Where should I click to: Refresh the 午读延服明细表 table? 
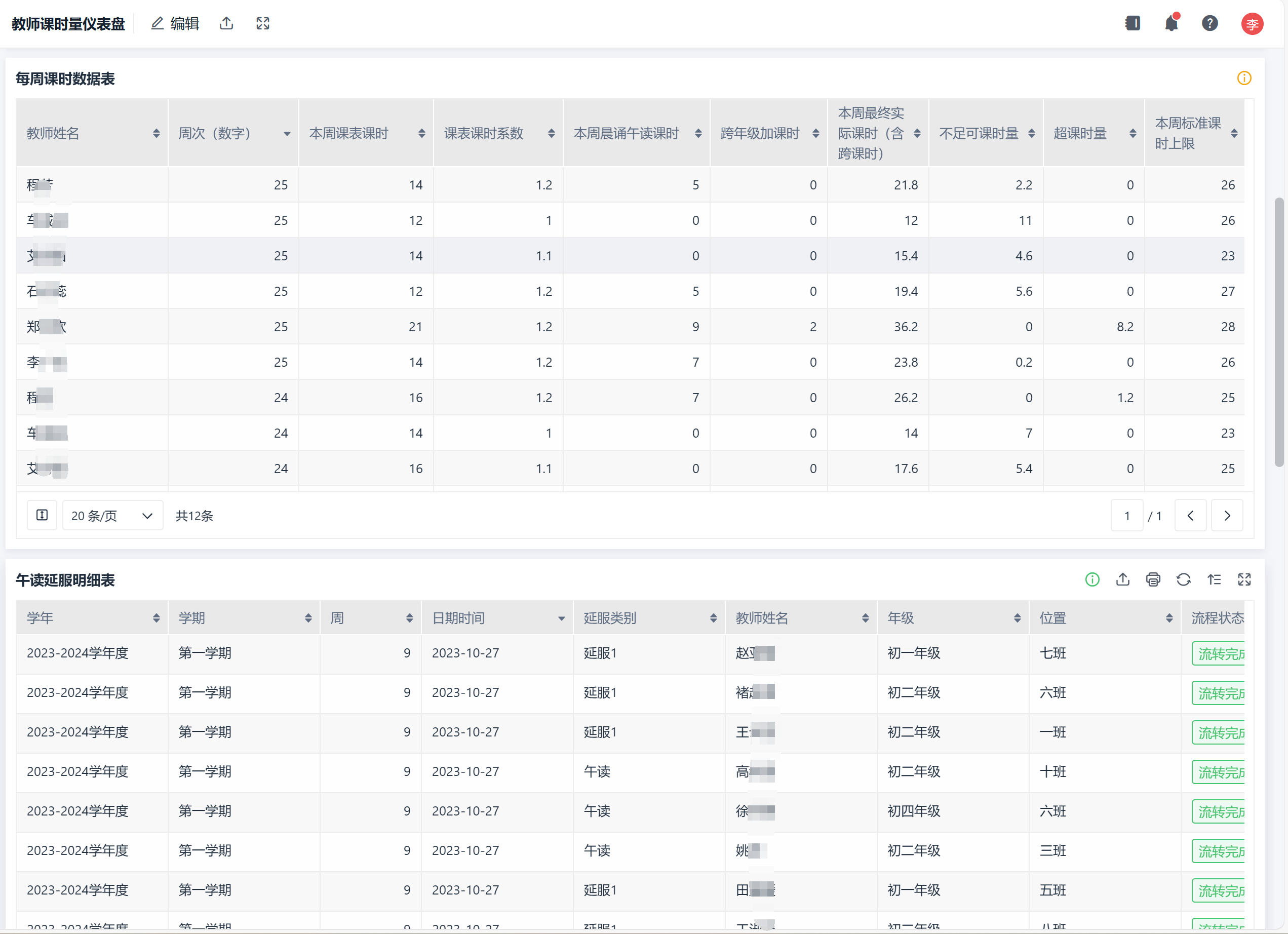pyautogui.click(x=1184, y=580)
